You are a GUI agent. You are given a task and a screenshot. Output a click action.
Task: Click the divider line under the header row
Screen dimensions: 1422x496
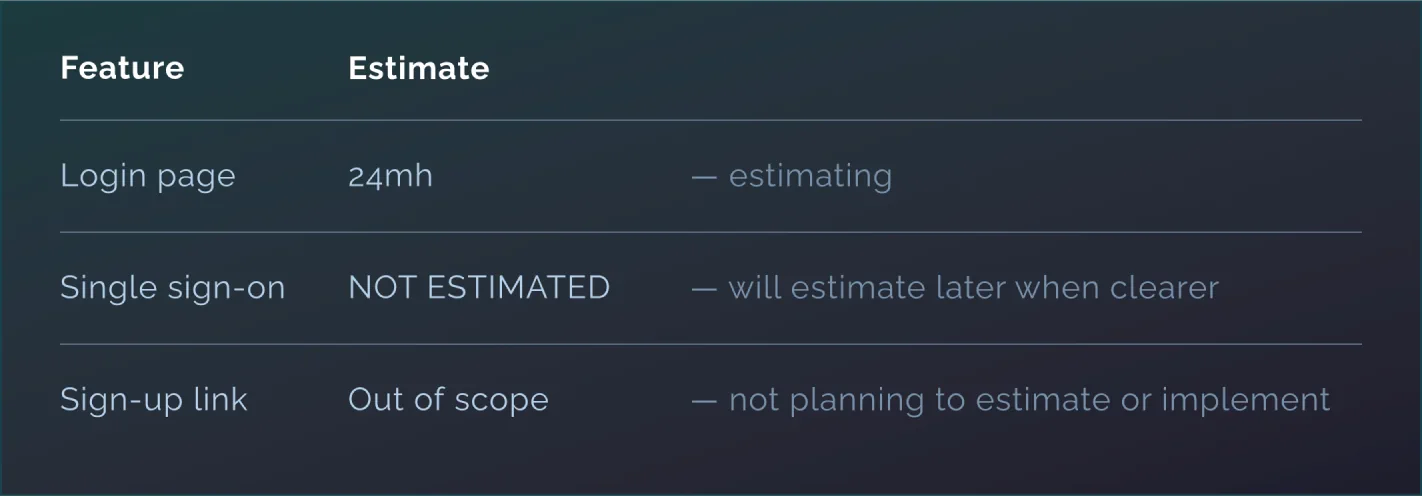click(710, 120)
